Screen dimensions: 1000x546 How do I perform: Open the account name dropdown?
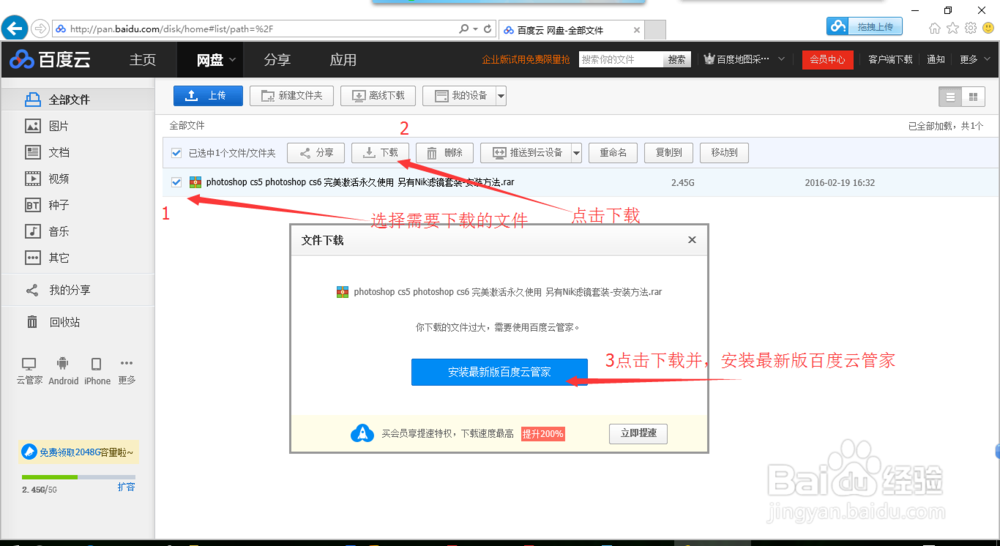[x=744, y=59]
